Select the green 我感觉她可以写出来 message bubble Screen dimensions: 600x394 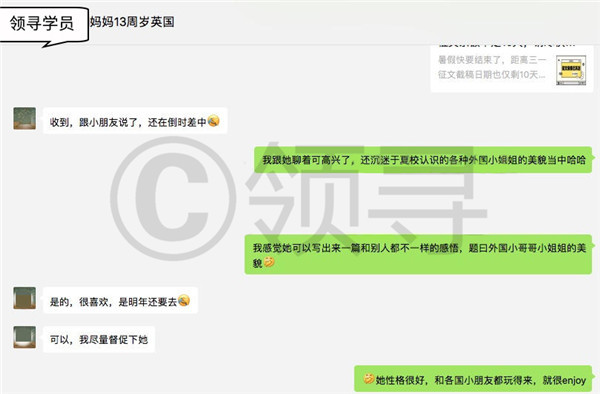coord(418,254)
